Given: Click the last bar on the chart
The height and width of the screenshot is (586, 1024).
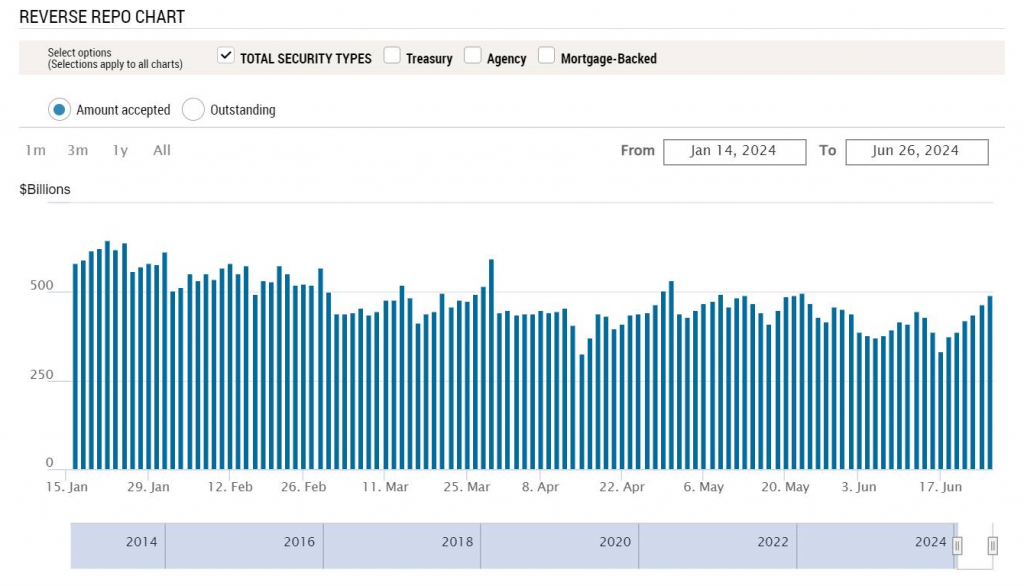Looking at the screenshot, I should 990,382.
